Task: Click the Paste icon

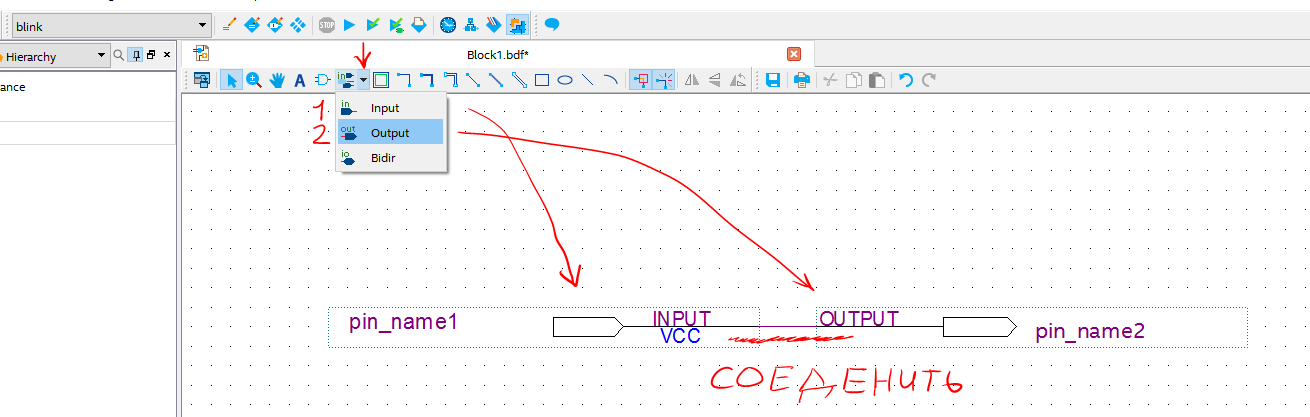Action: click(x=876, y=80)
